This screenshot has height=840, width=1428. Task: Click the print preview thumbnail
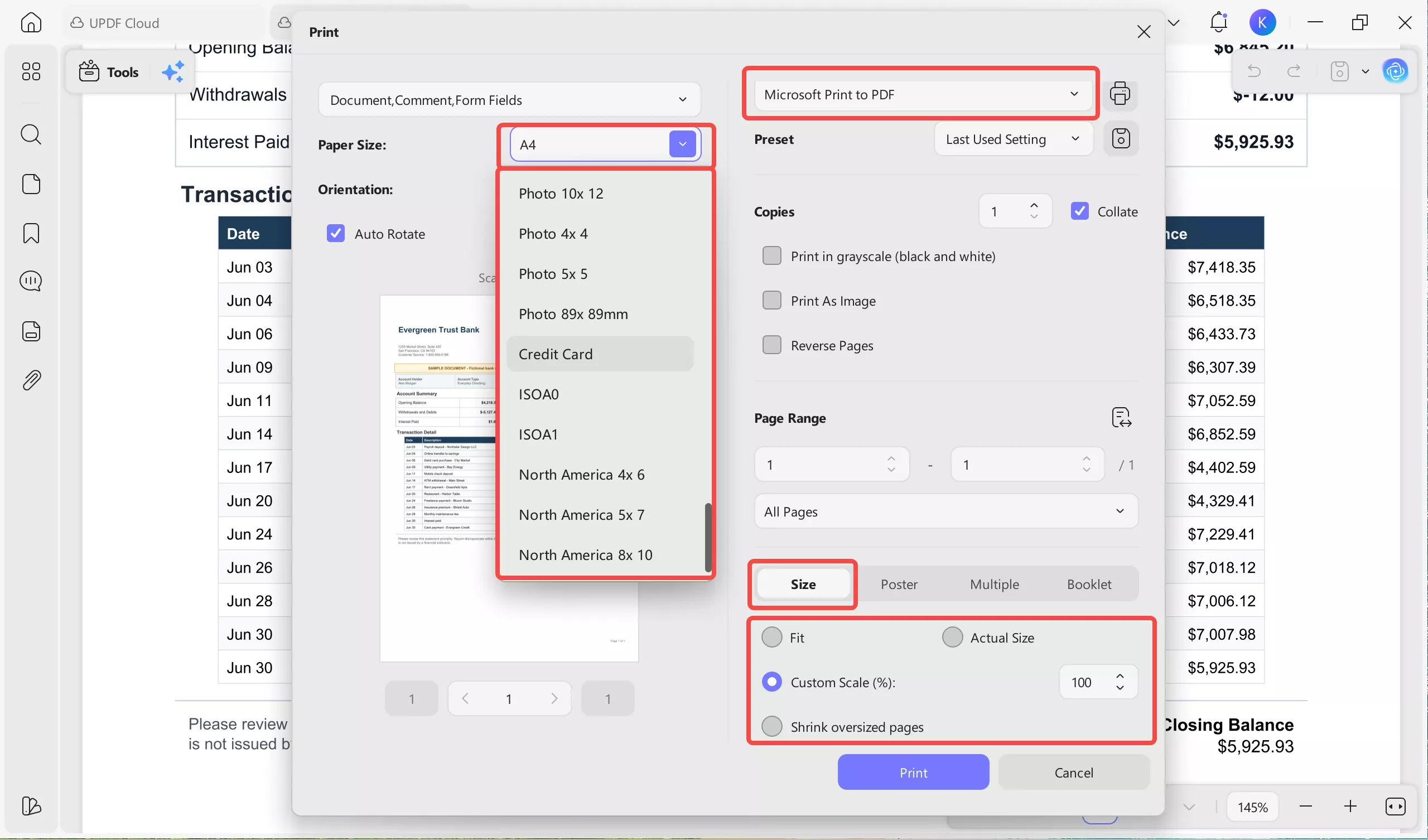(x=508, y=478)
